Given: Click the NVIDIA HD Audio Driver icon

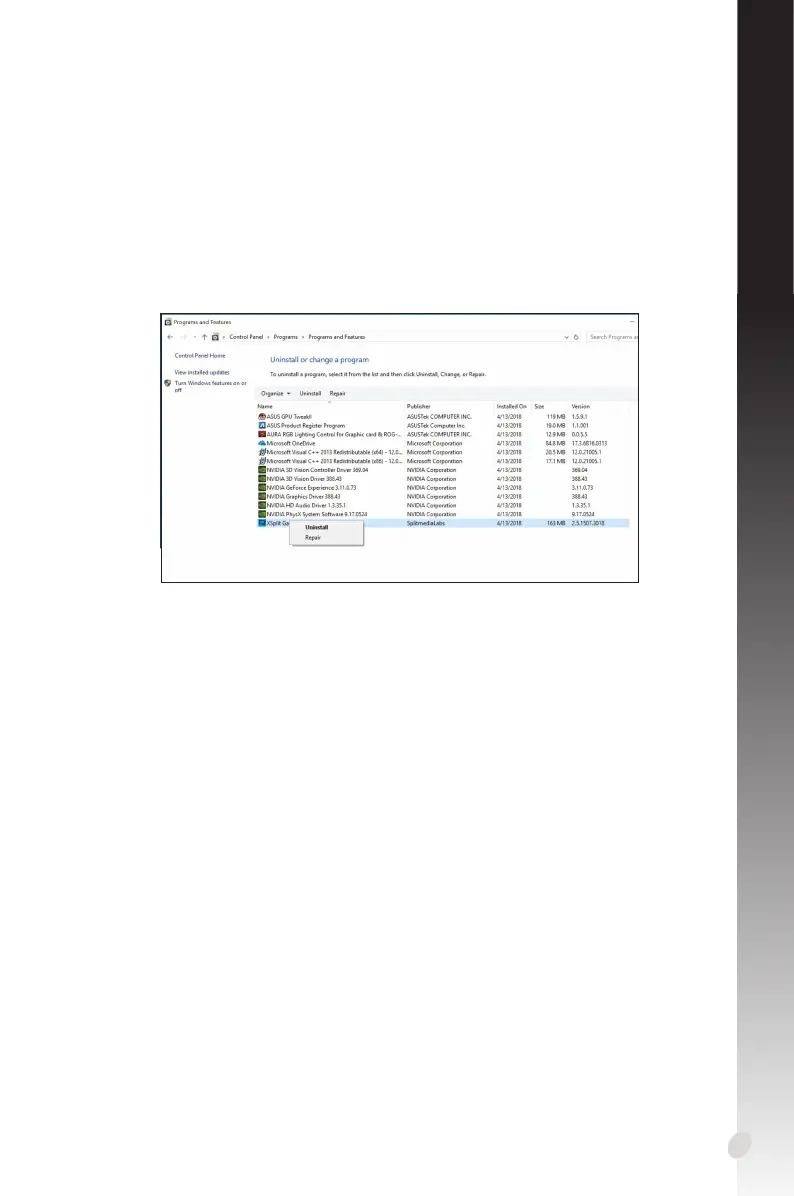Looking at the screenshot, I should (262, 506).
